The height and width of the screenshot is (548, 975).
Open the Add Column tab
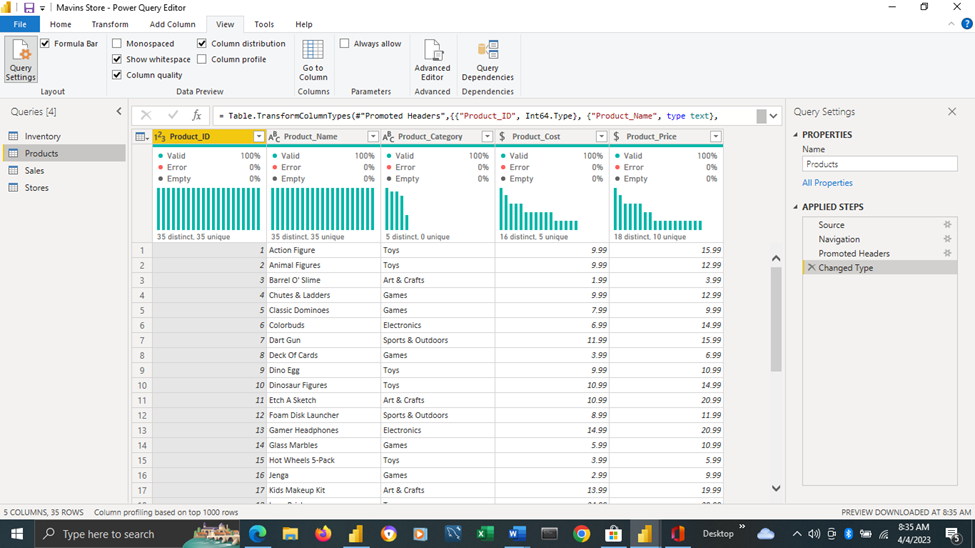pyautogui.click(x=172, y=24)
